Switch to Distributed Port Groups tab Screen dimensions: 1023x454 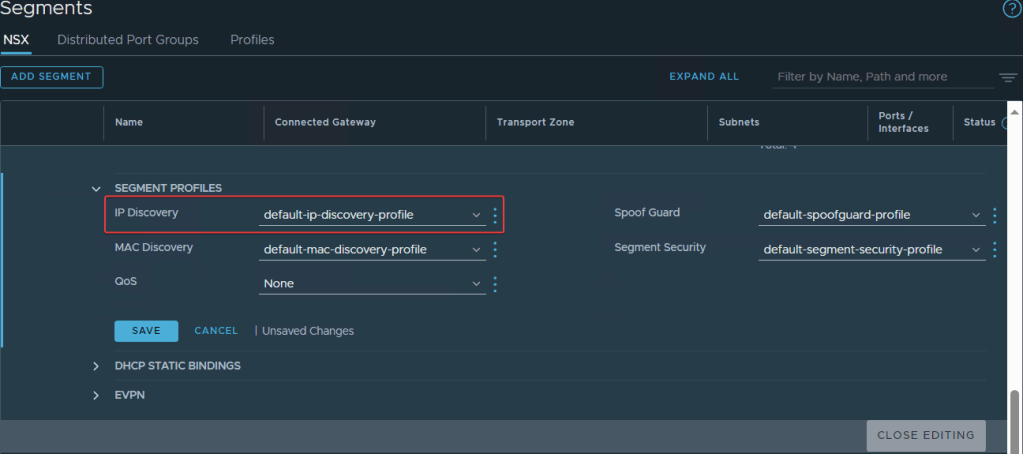[128, 40]
